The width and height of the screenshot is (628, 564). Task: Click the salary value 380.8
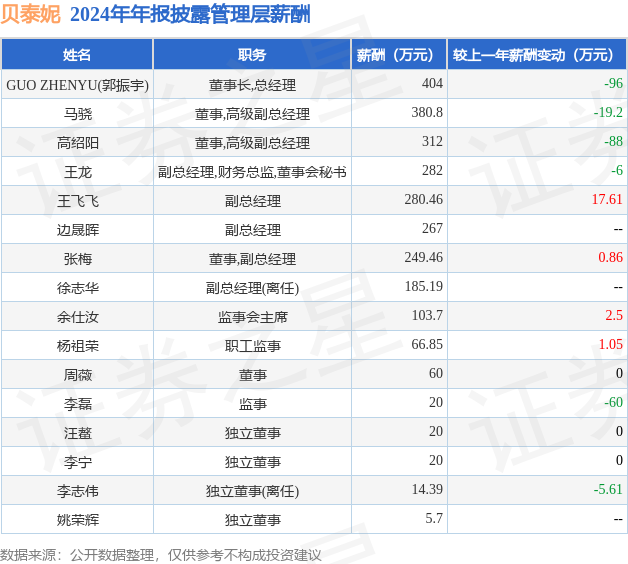point(427,112)
